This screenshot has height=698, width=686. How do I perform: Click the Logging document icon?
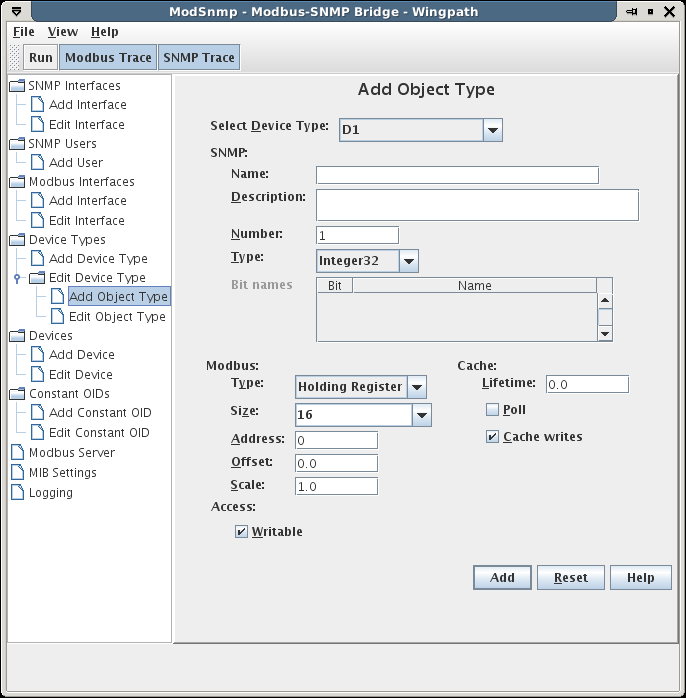(17, 492)
